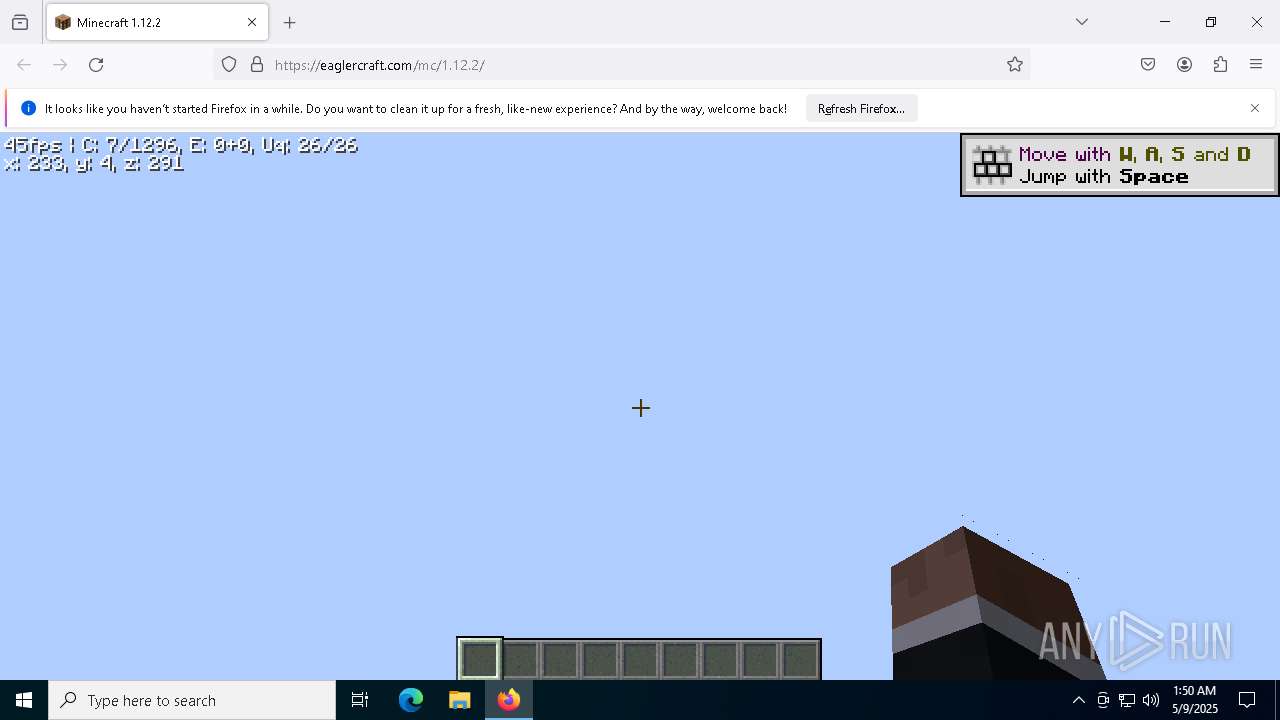
Task: Expand the list all tabs dropdown
Action: pos(1082,22)
